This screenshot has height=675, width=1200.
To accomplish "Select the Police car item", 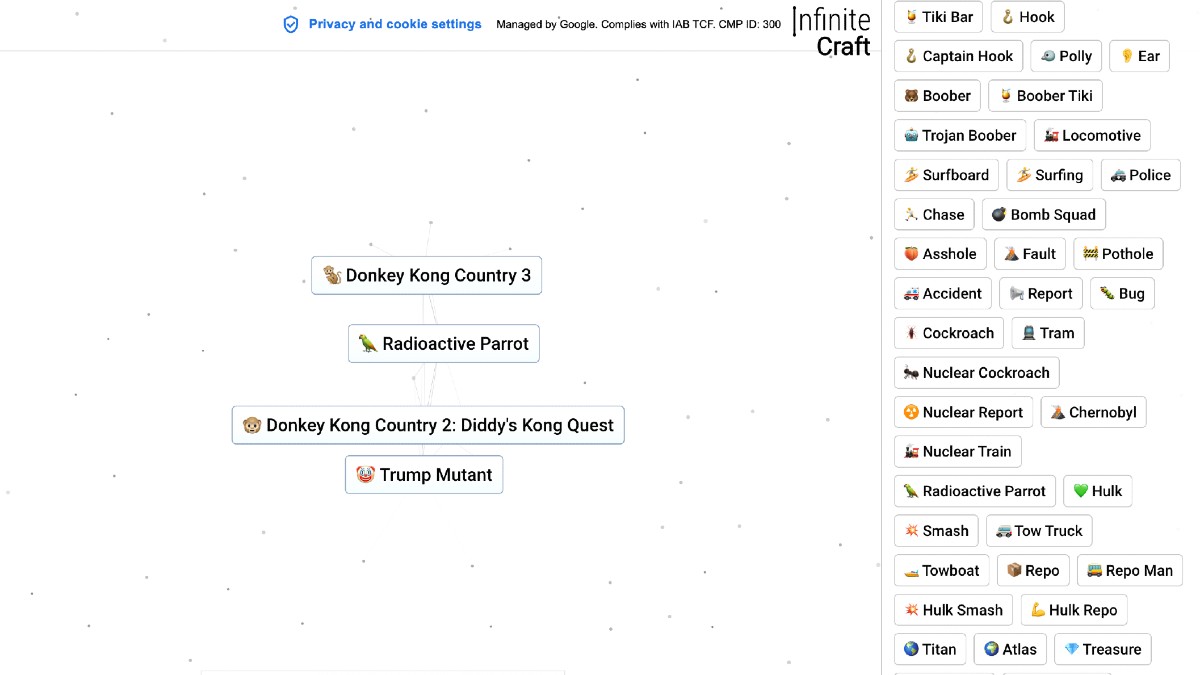I will point(1140,175).
